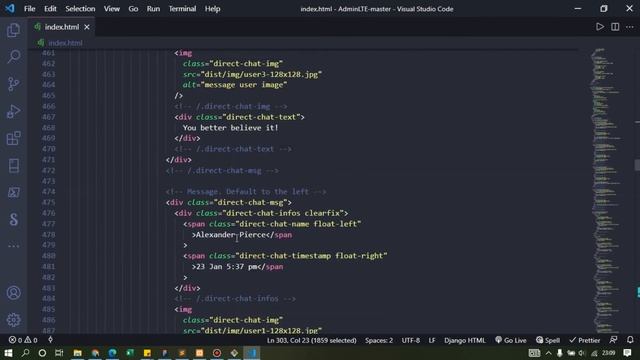Open the Terminal menu

coord(182,9)
